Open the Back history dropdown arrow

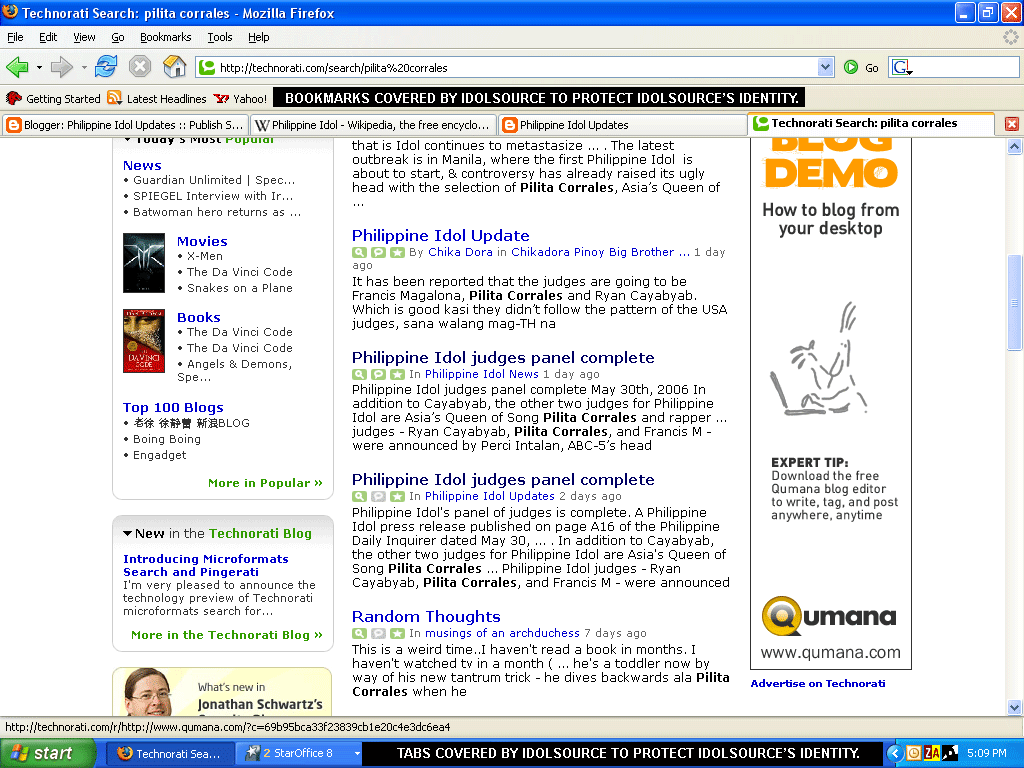click(x=39, y=67)
